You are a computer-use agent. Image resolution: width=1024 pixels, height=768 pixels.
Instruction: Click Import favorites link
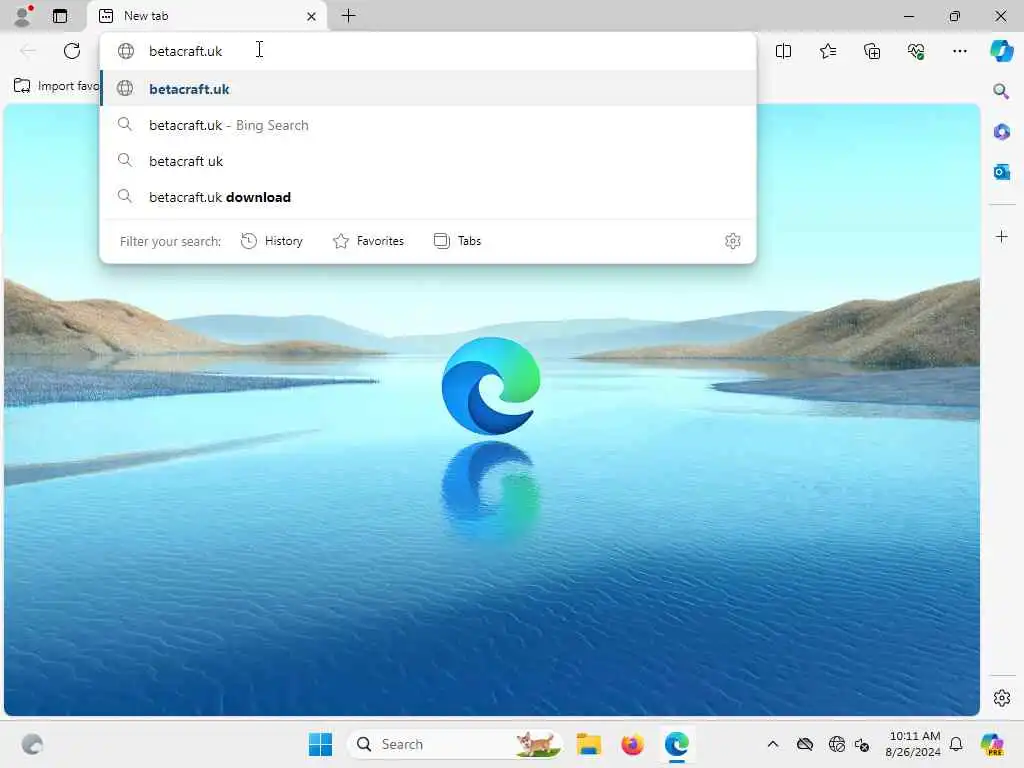click(57, 86)
